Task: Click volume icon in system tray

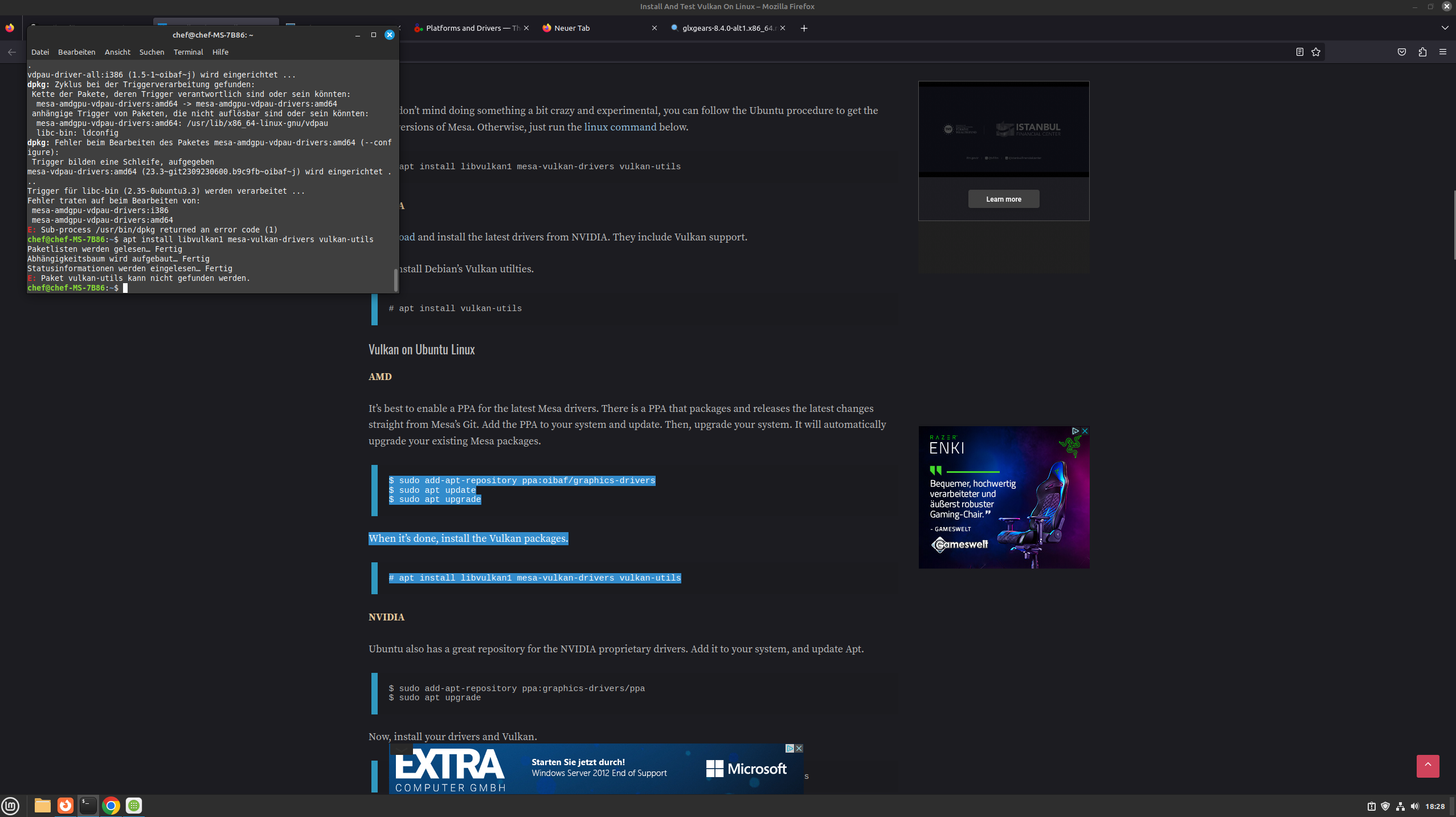Action: [1414, 806]
